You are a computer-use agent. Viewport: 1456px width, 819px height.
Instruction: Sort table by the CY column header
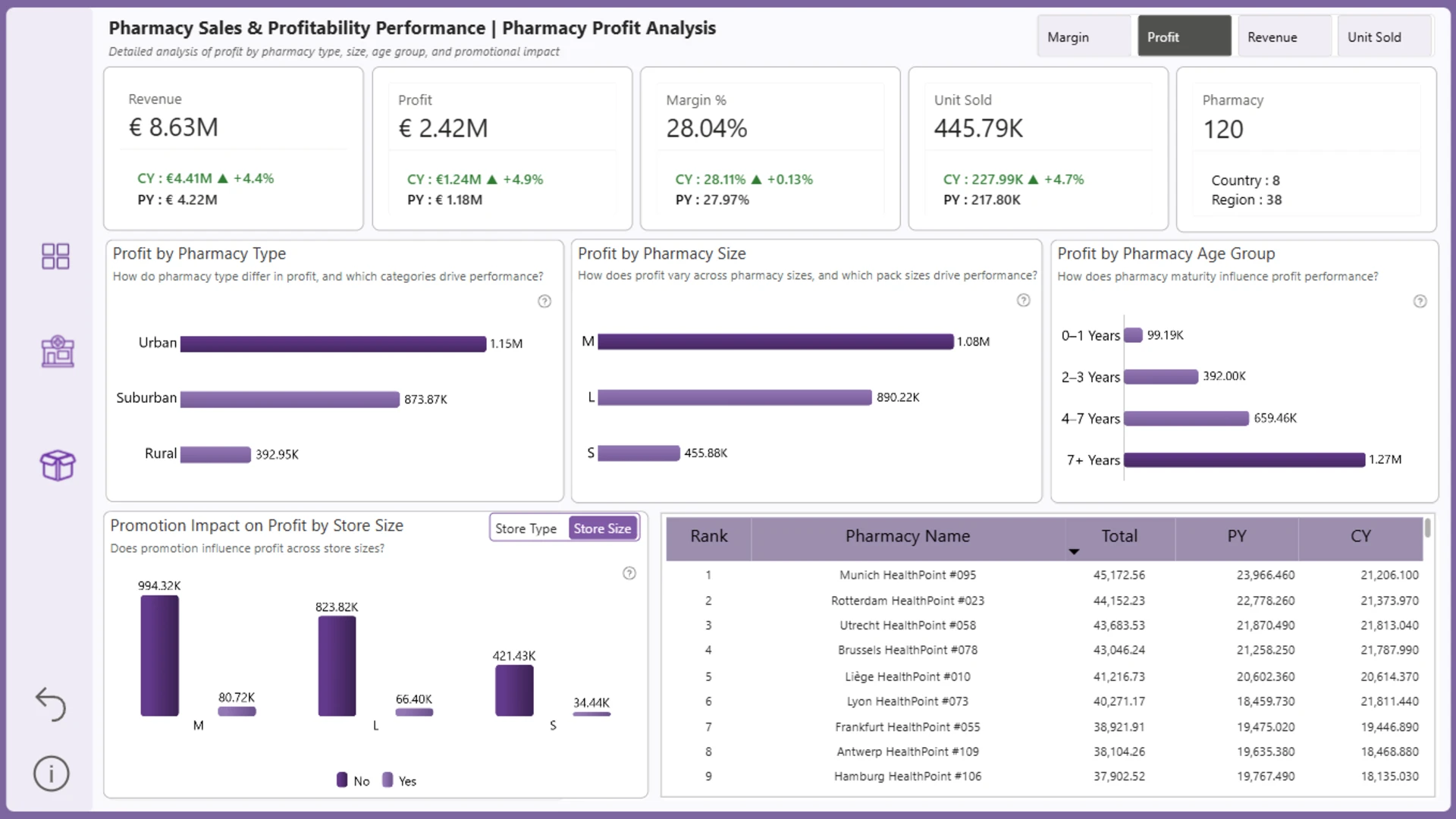1360,536
